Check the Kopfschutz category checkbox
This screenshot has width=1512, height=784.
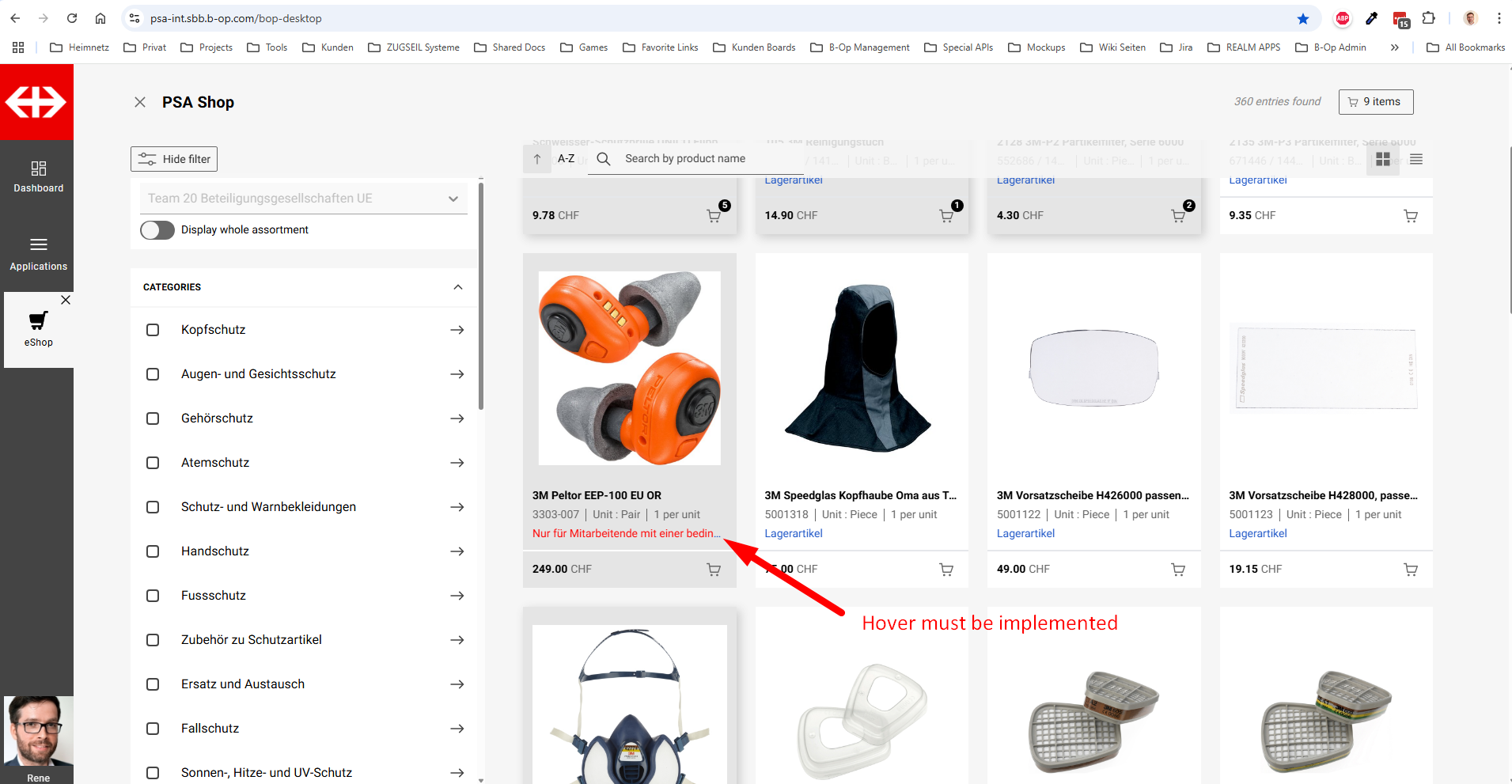pyautogui.click(x=153, y=330)
